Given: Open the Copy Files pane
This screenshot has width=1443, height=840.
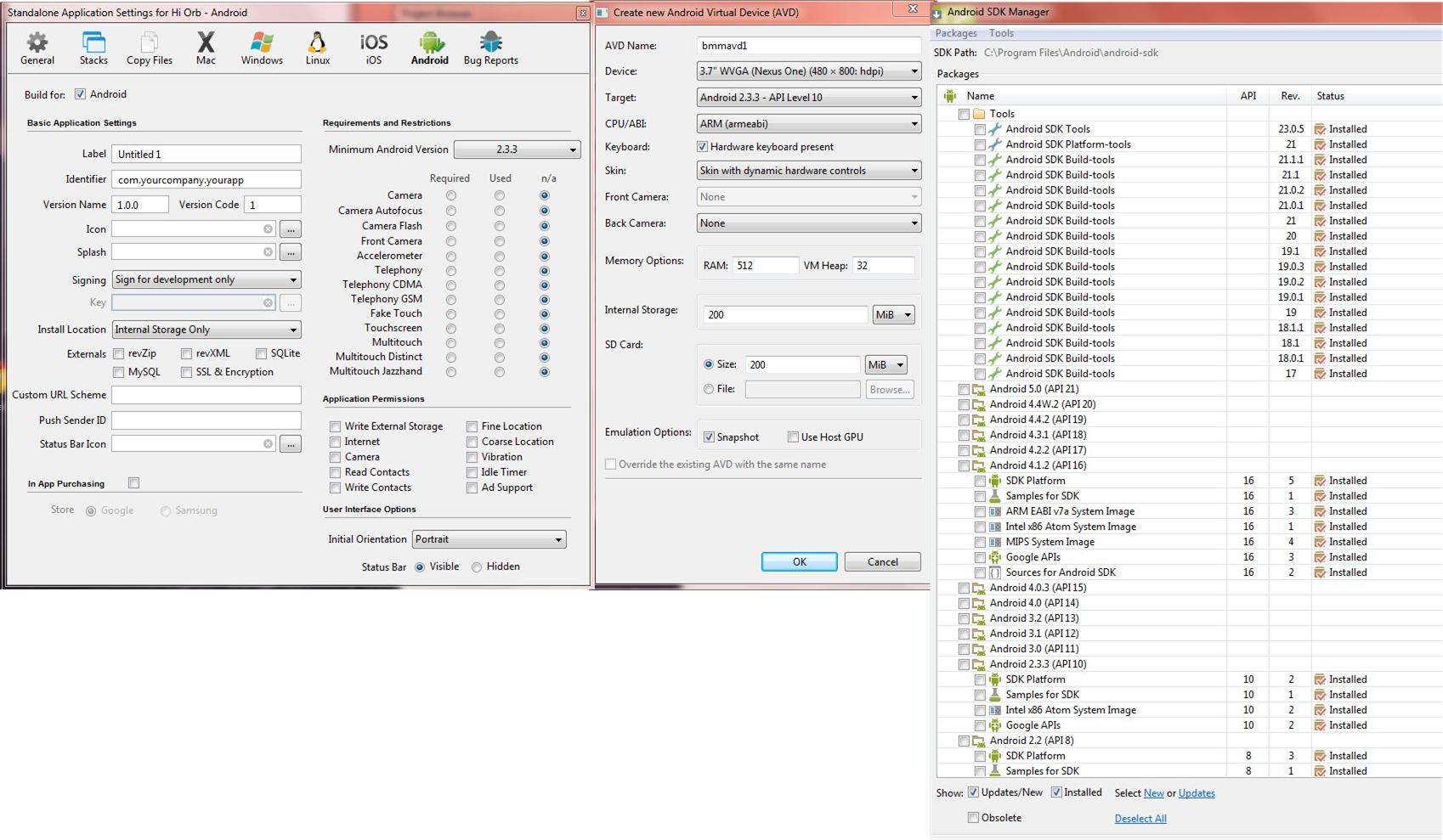Looking at the screenshot, I should click(150, 48).
